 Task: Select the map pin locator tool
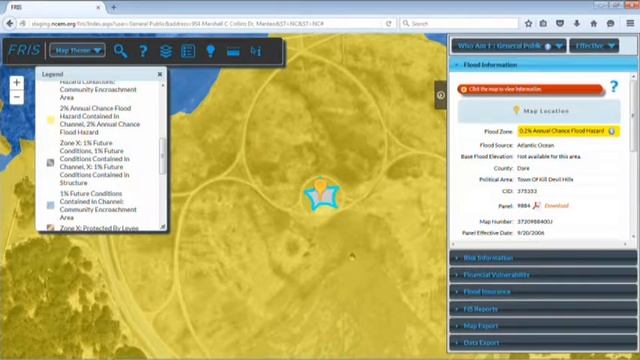(x=211, y=51)
